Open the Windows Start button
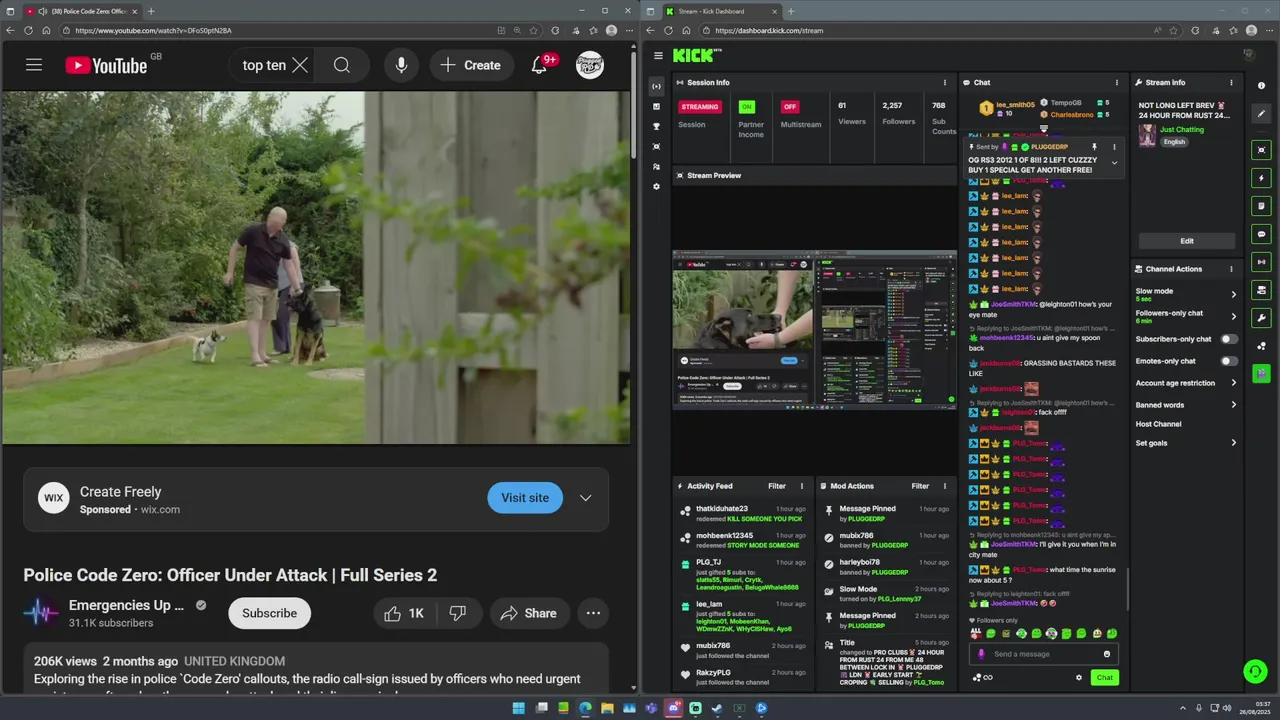Screen dimensions: 1280x720 tap(518, 708)
